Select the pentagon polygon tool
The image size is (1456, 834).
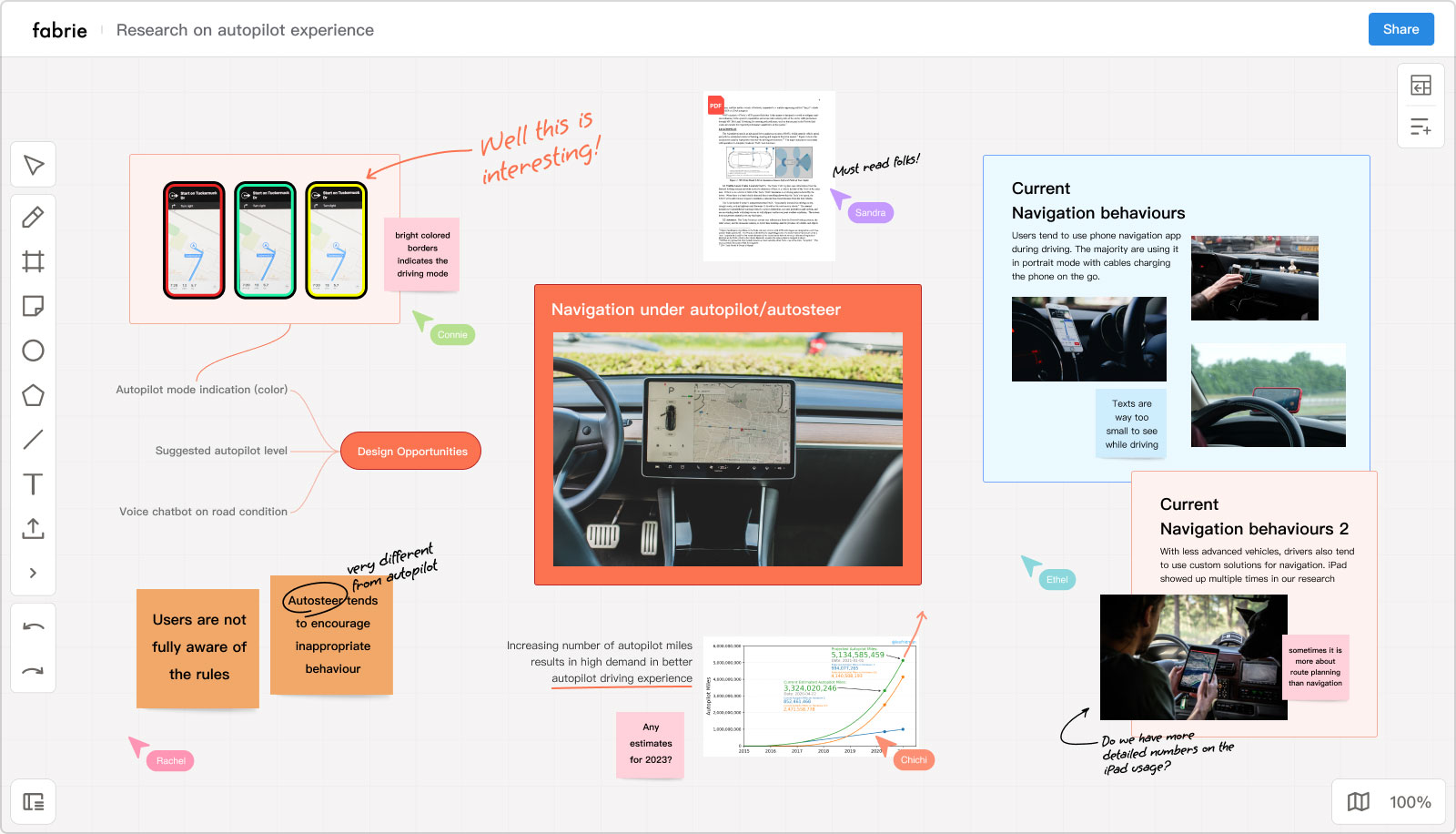34,395
